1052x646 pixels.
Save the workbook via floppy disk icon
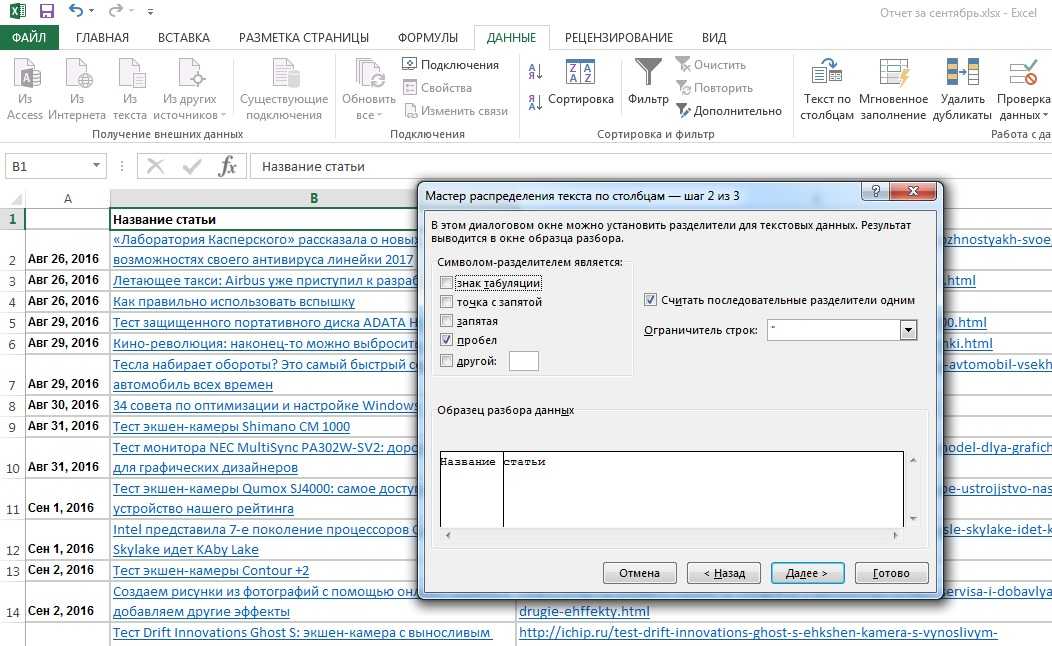46,11
